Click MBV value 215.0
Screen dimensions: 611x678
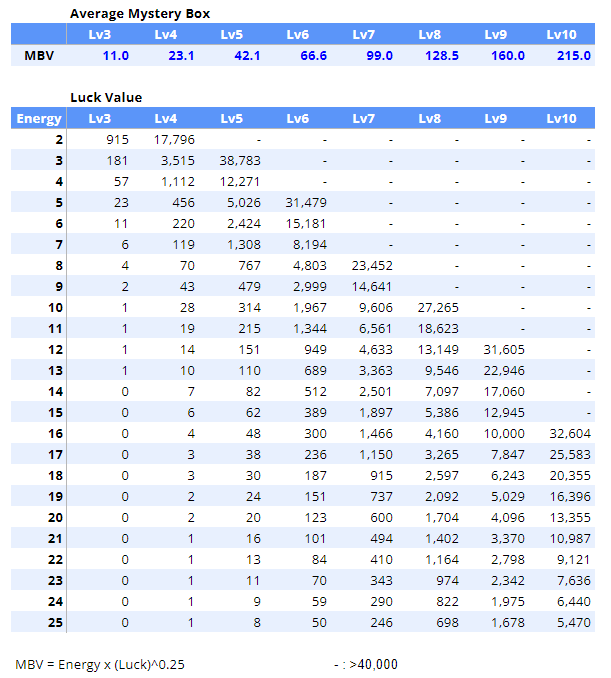click(x=574, y=56)
